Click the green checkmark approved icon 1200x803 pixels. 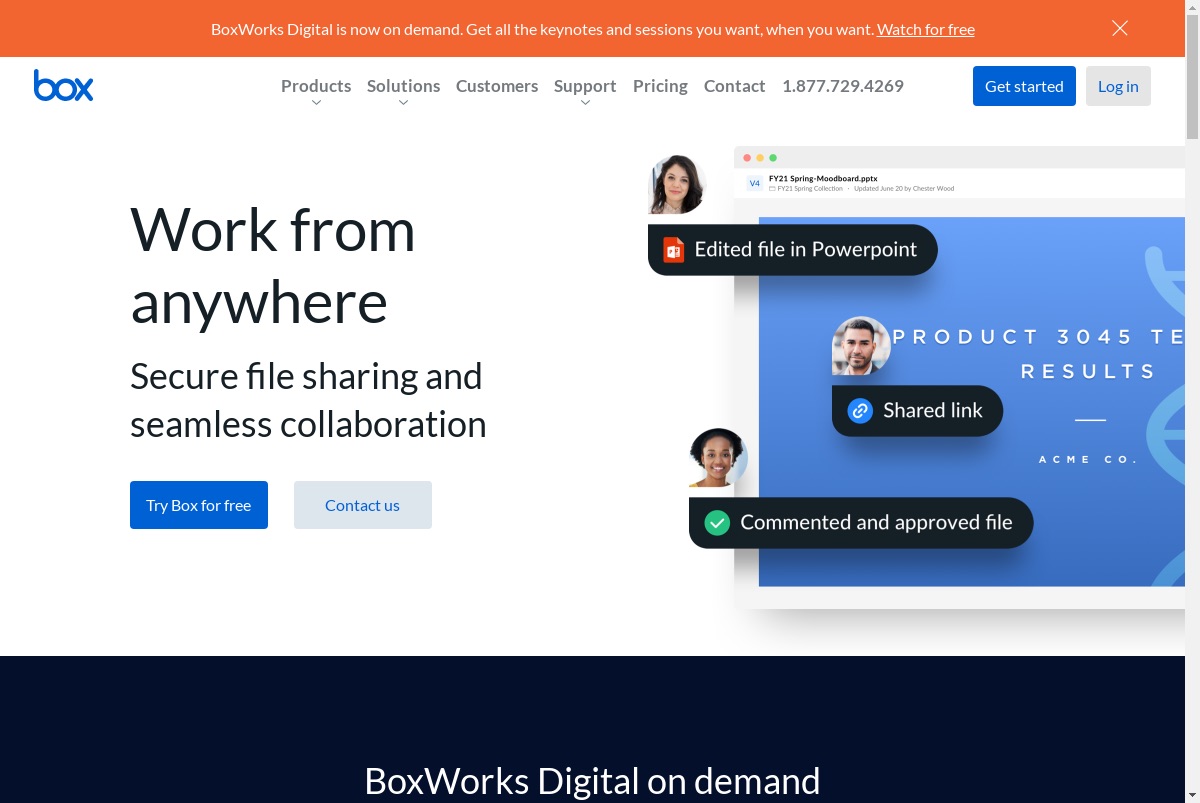(717, 522)
